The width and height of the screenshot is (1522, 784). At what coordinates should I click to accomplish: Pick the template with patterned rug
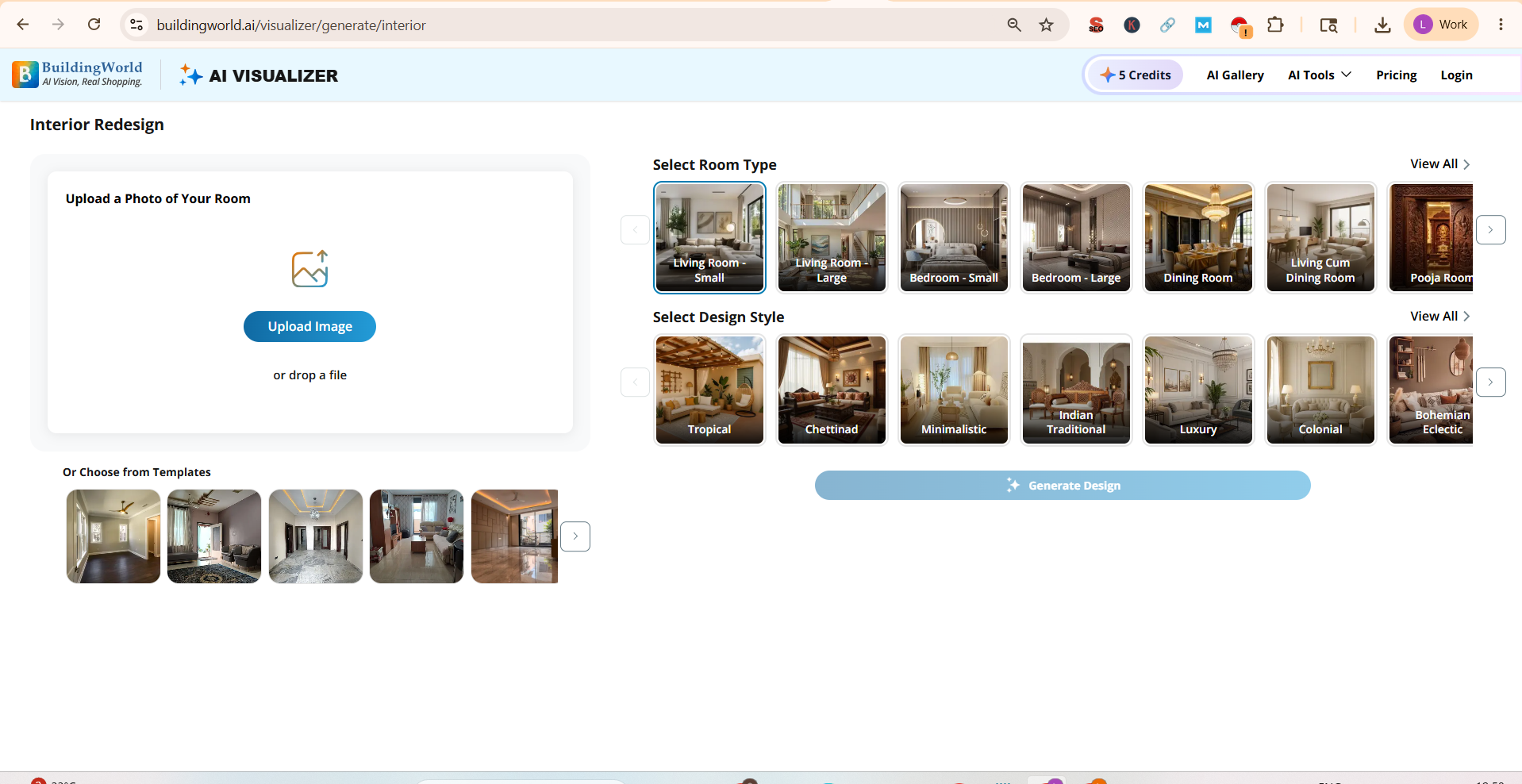click(214, 536)
